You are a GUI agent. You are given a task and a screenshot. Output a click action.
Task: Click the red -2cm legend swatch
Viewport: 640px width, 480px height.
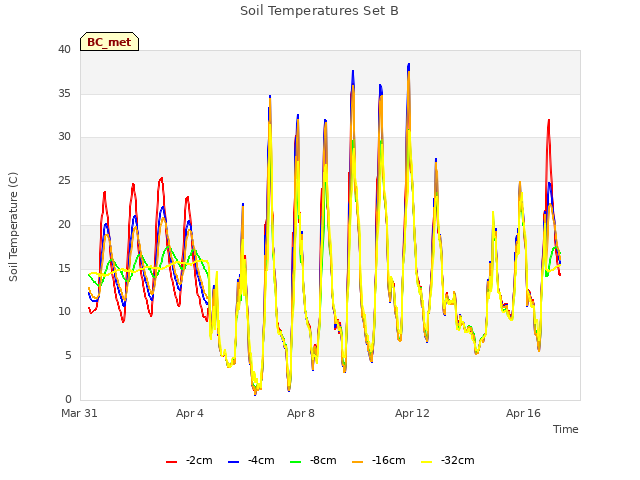click(171, 462)
